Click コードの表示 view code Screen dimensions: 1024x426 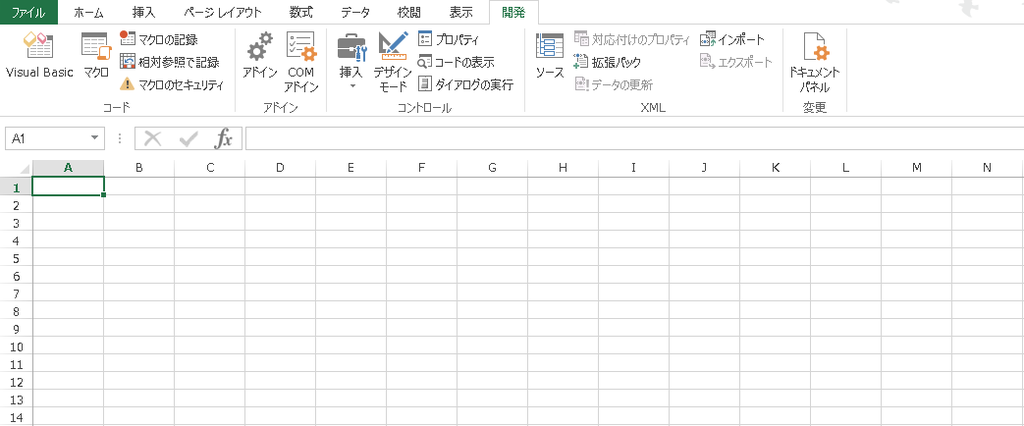456,62
